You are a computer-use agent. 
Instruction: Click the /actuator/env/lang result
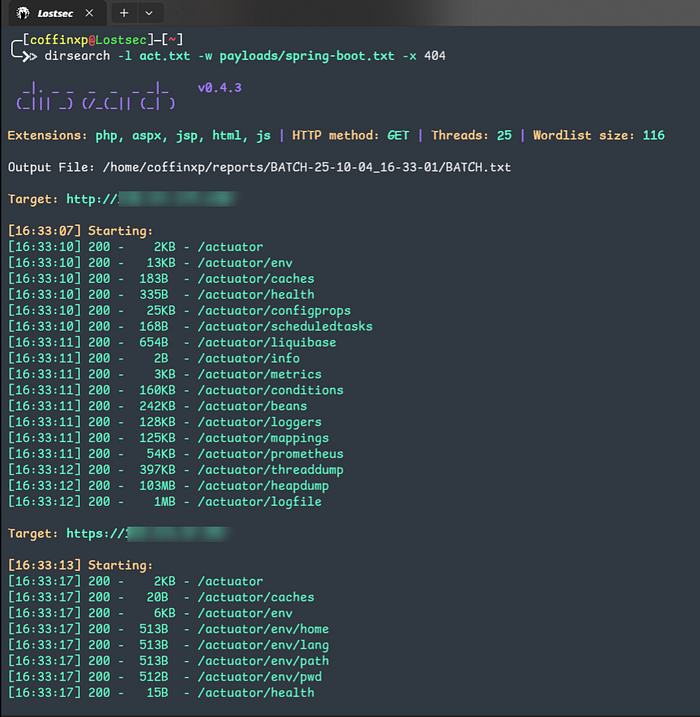(169, 645)
